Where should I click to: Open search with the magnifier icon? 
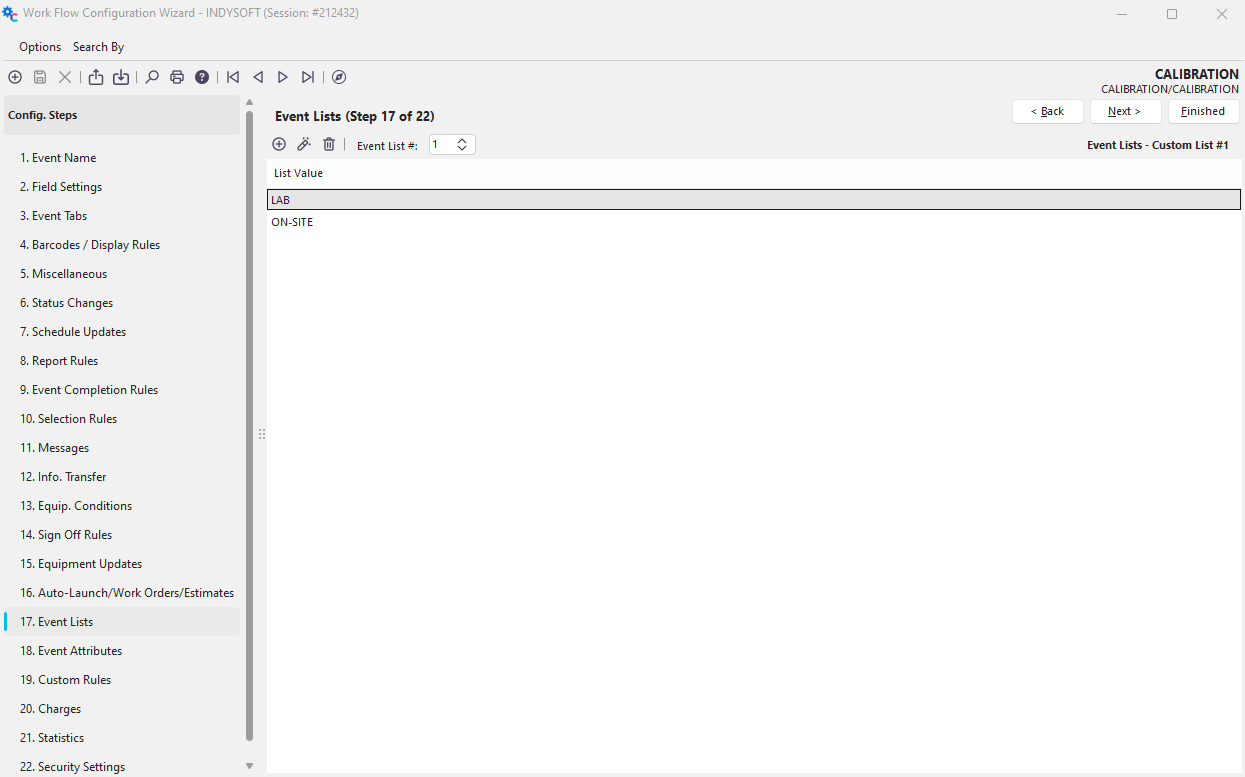coord(152,77)
